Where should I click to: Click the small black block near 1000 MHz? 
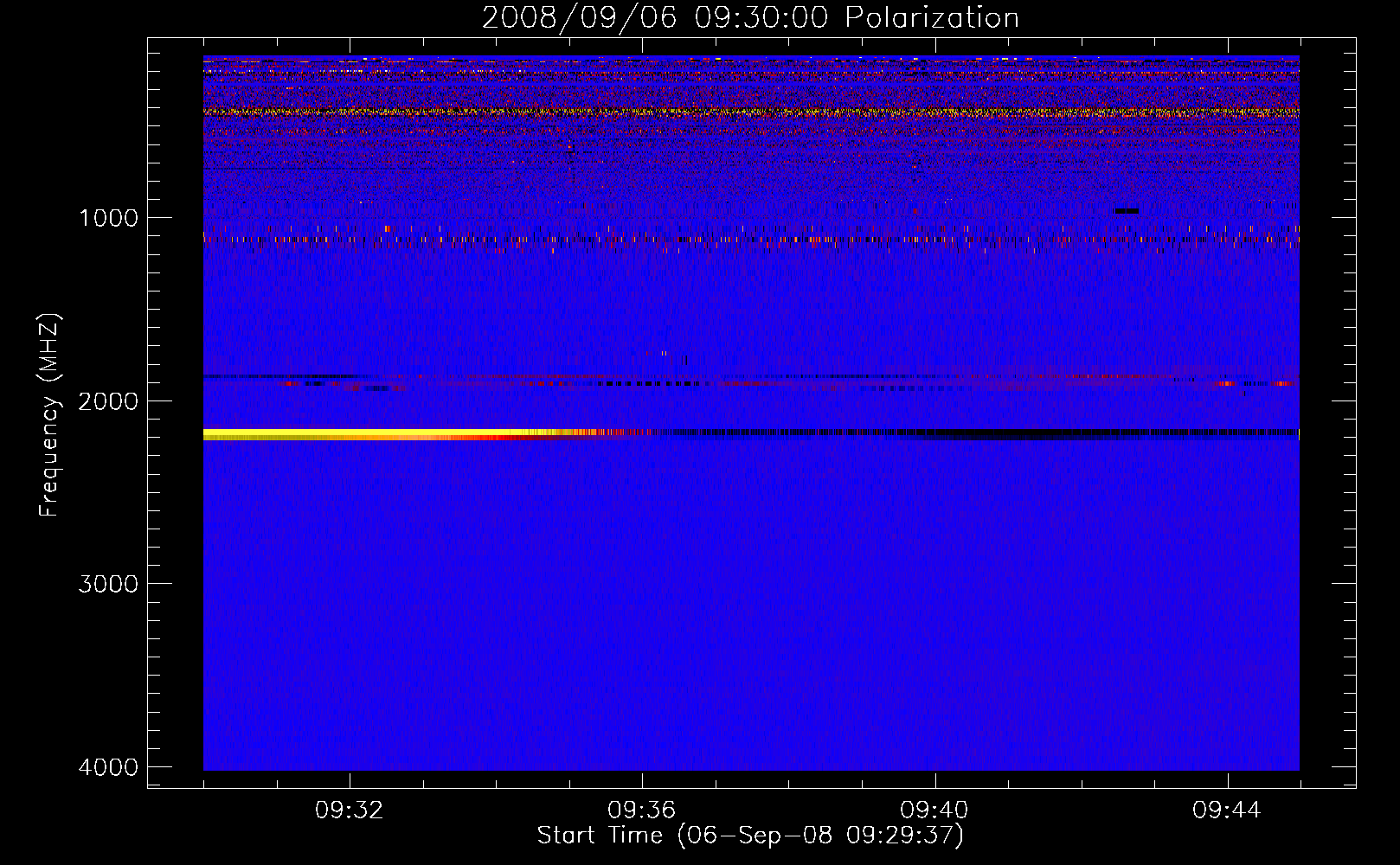tap(1126, 211)
